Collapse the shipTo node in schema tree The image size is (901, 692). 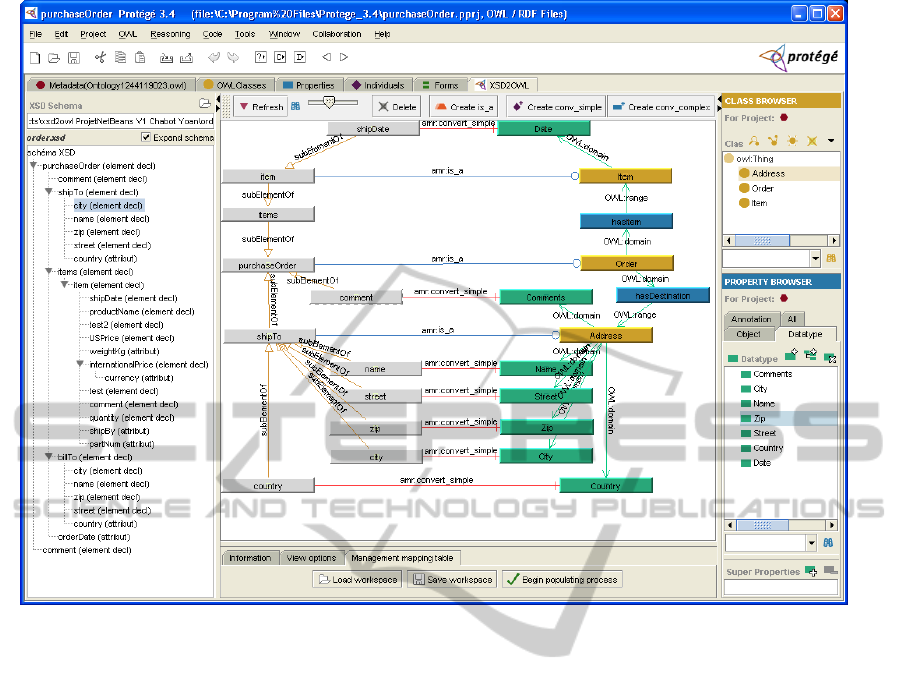pyautogui.click(x=48, y=191)
